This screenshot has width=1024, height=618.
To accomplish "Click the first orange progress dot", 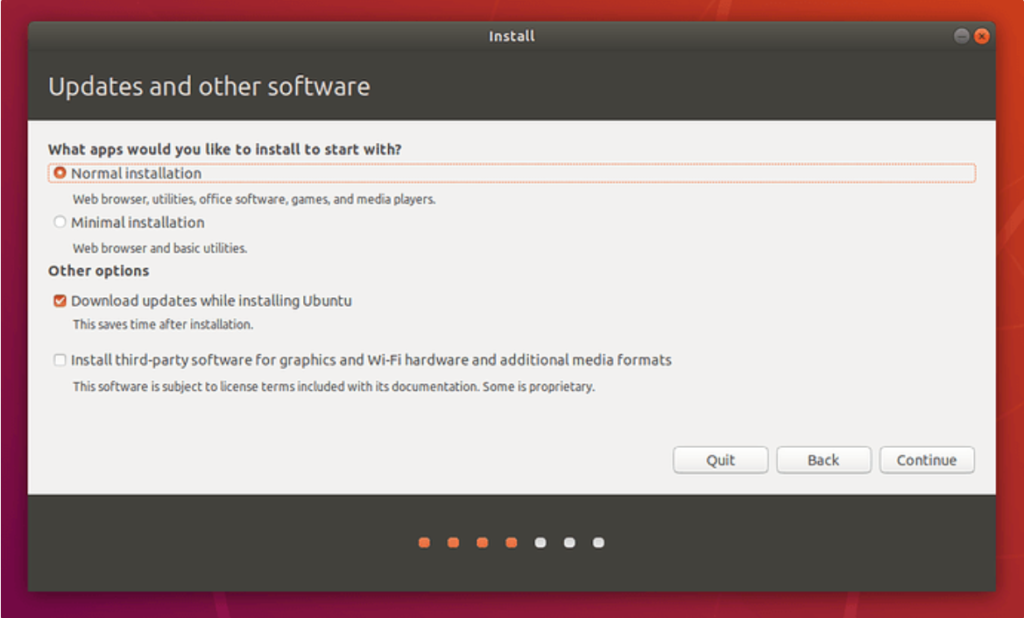I will pyautogui.click(x=424, y=543).
